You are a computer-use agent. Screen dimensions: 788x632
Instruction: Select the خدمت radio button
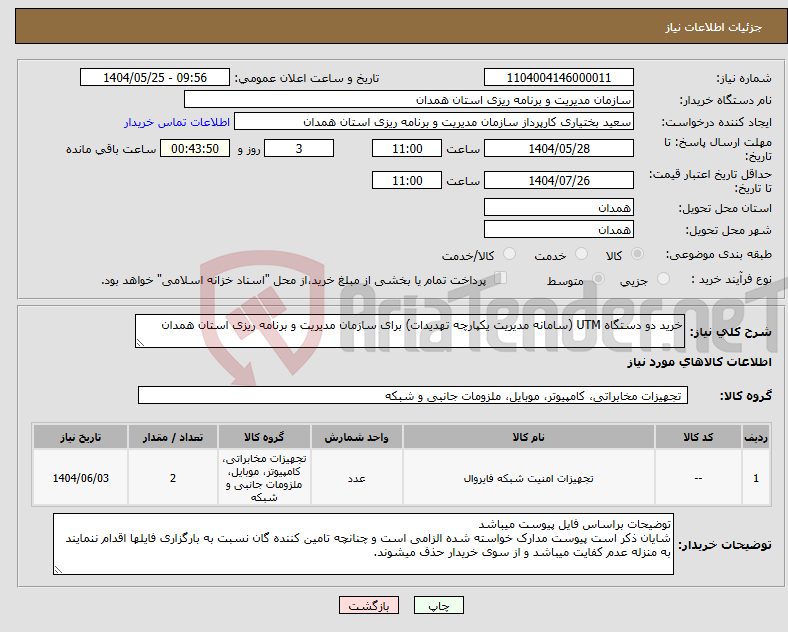581,254
